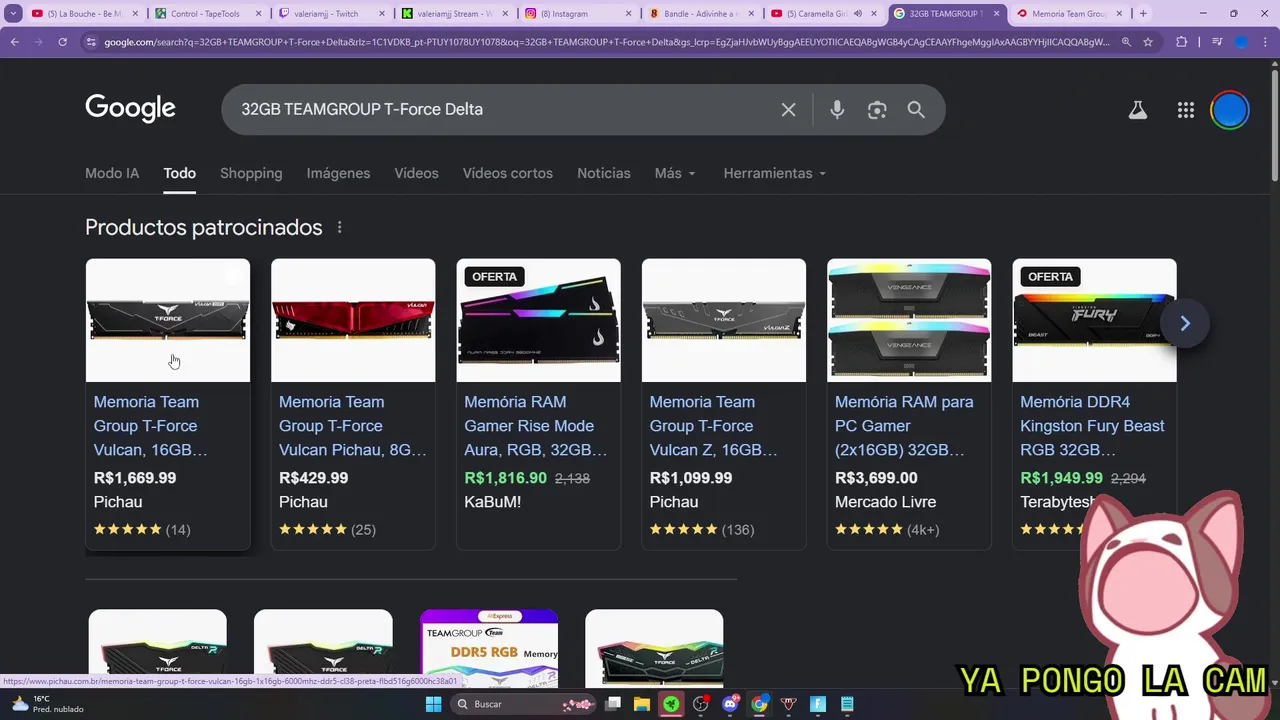1280x720 pixels.
Task: Open Google Search Labs flask icon
Action: coord(1138,110)
